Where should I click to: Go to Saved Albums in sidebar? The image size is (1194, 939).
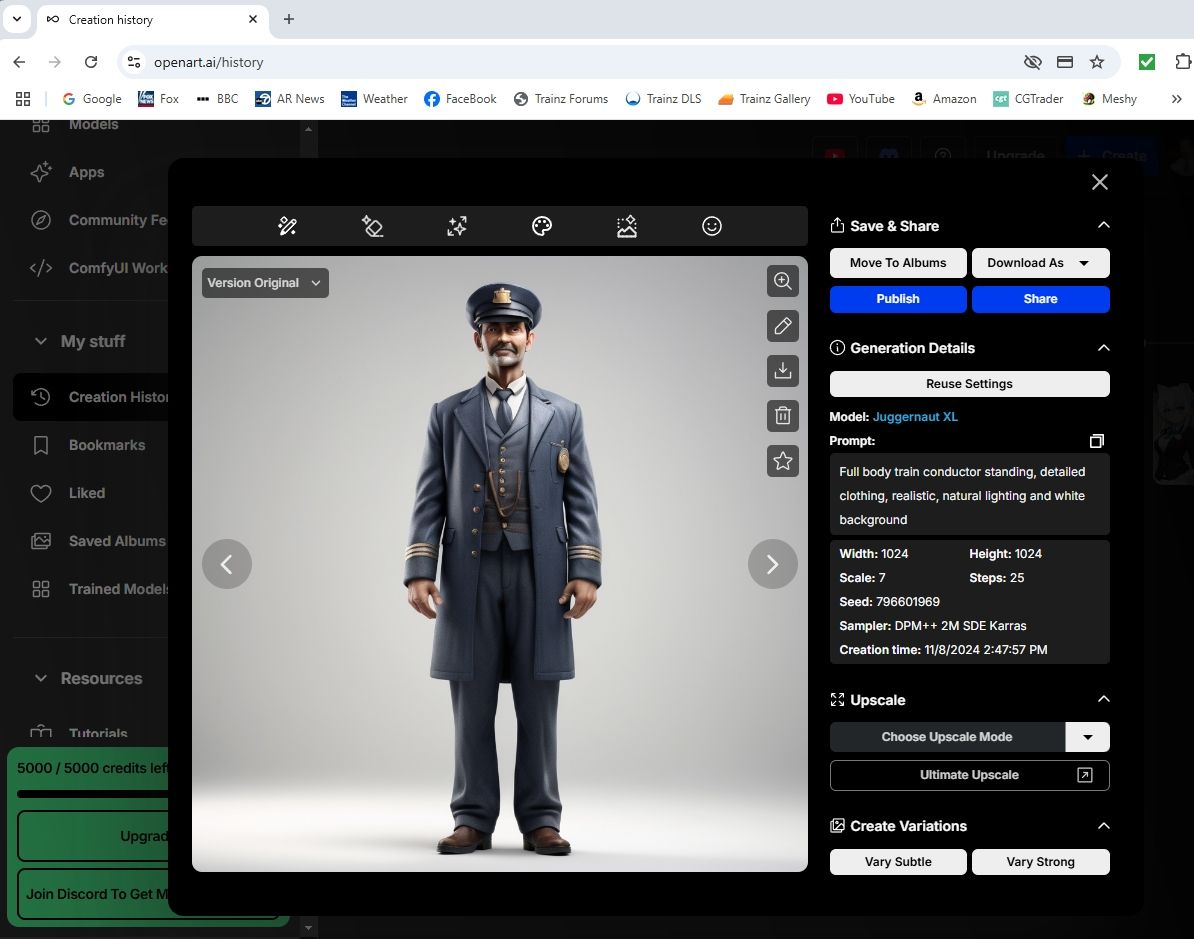pyautogui.click(x=116, y=541)
